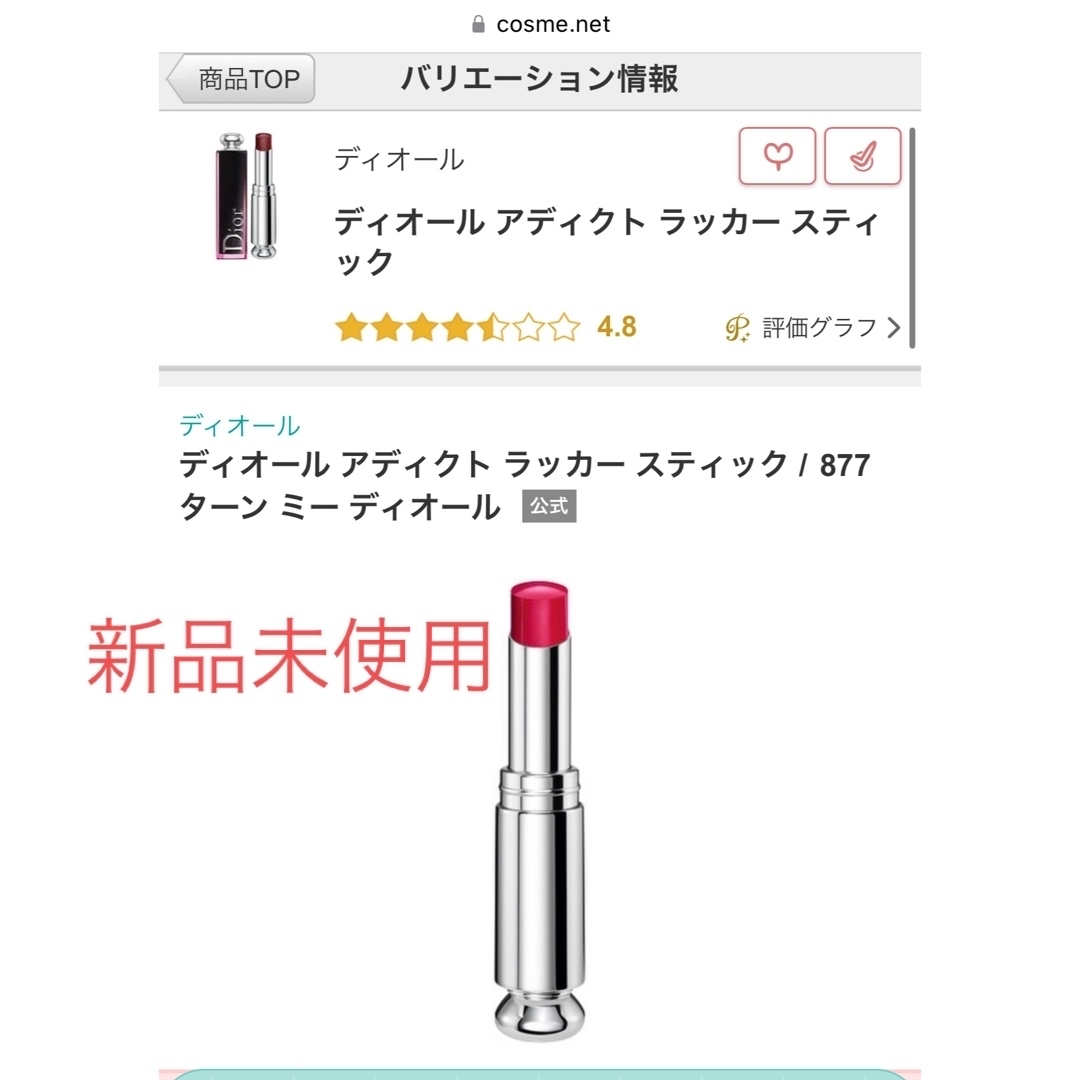Click the gray ディオール brand name in card
The image size is (1080, 1080).
(x=399, y=160)
